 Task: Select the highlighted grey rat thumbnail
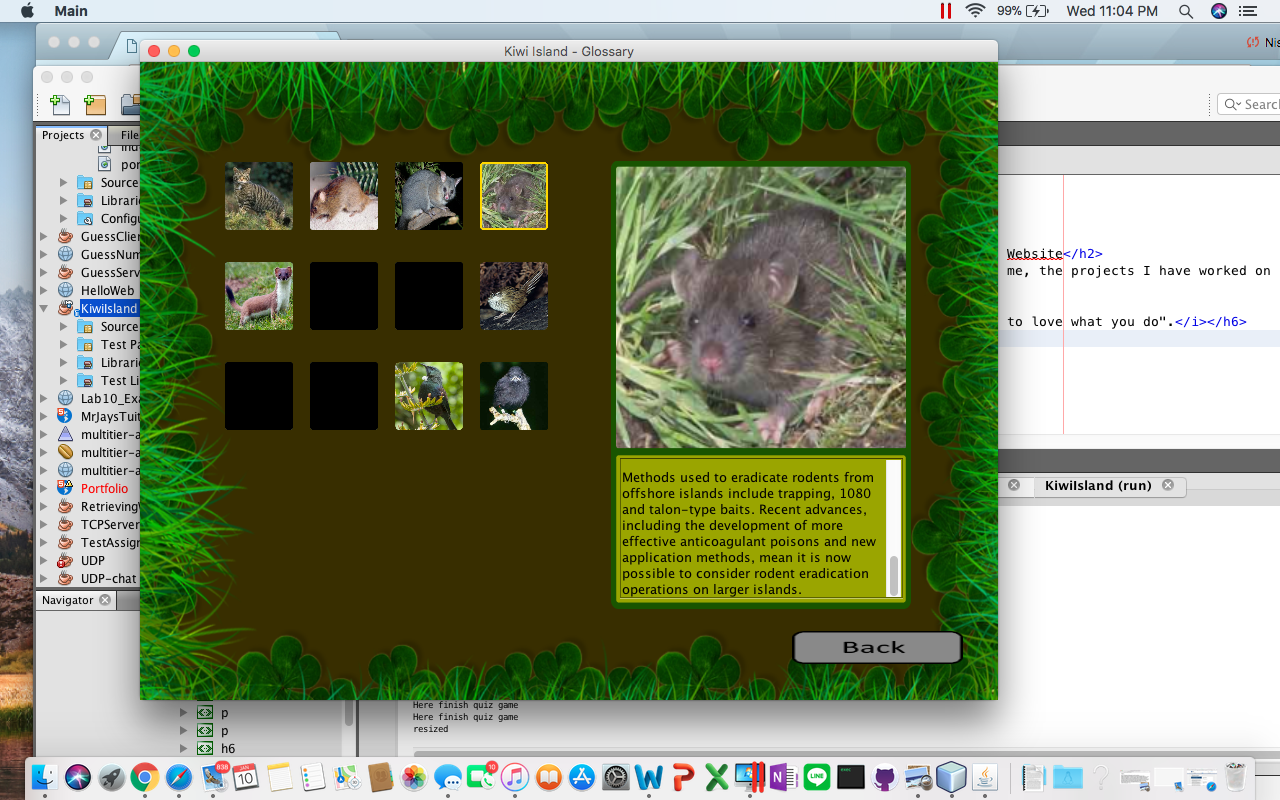pos(514,196)
